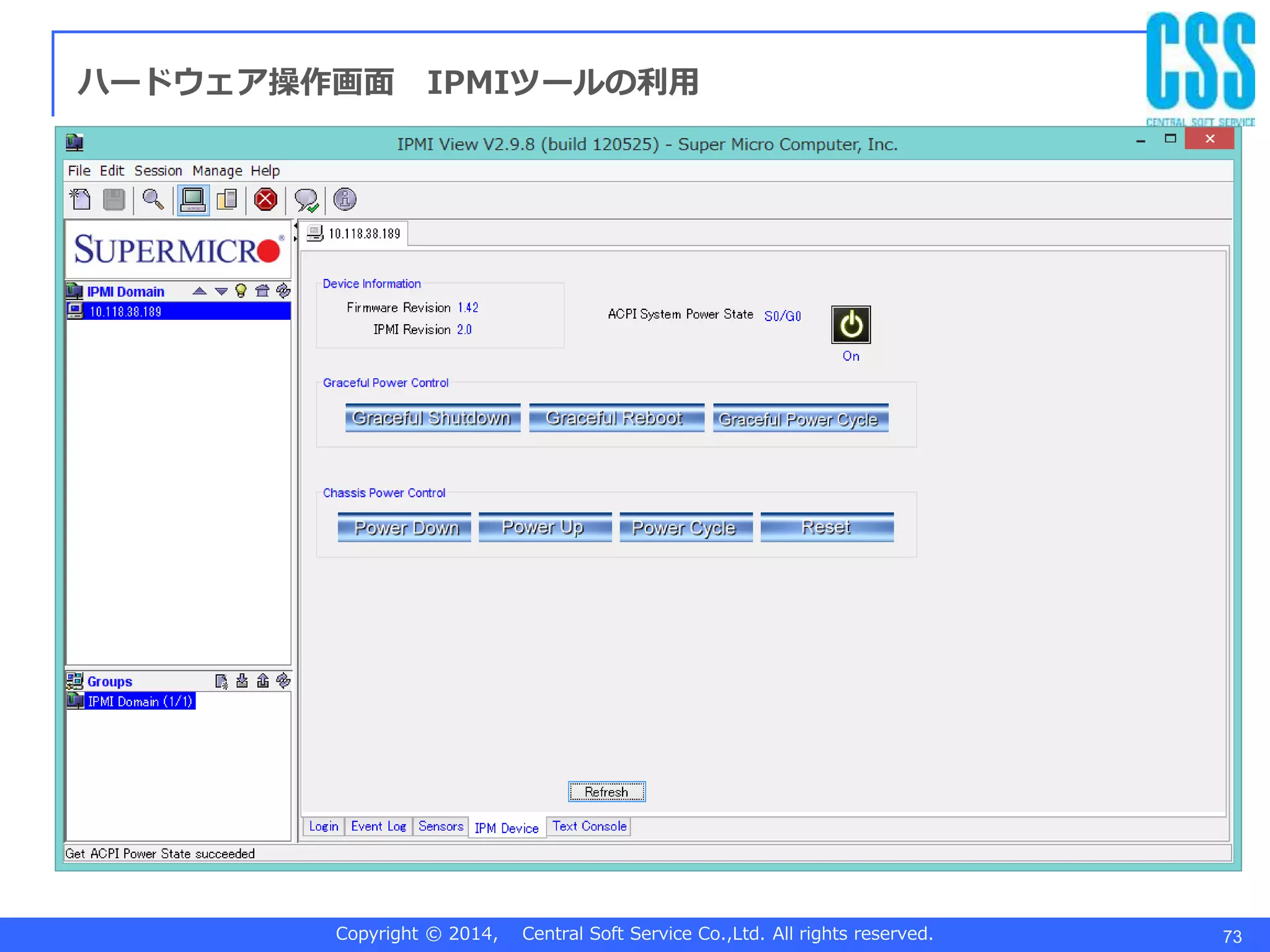The image size is (1270, 952).
Task: Click the refresh icon in Groups header
Action: 283,681
